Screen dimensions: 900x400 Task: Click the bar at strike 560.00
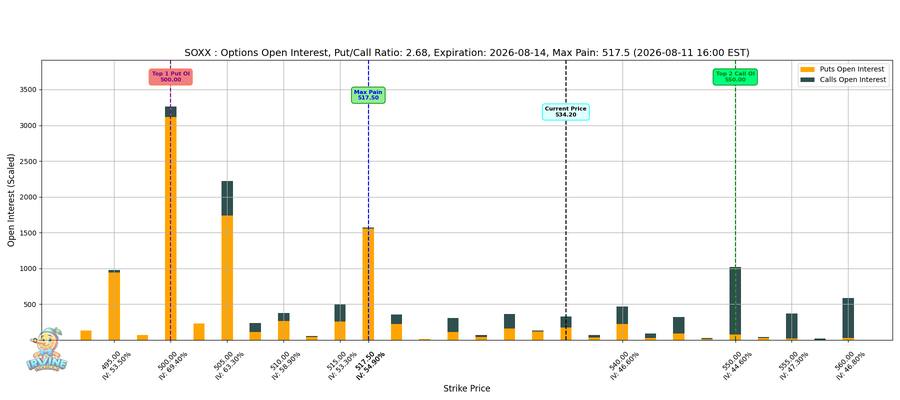pyautogui.click(x=848, y=319)
